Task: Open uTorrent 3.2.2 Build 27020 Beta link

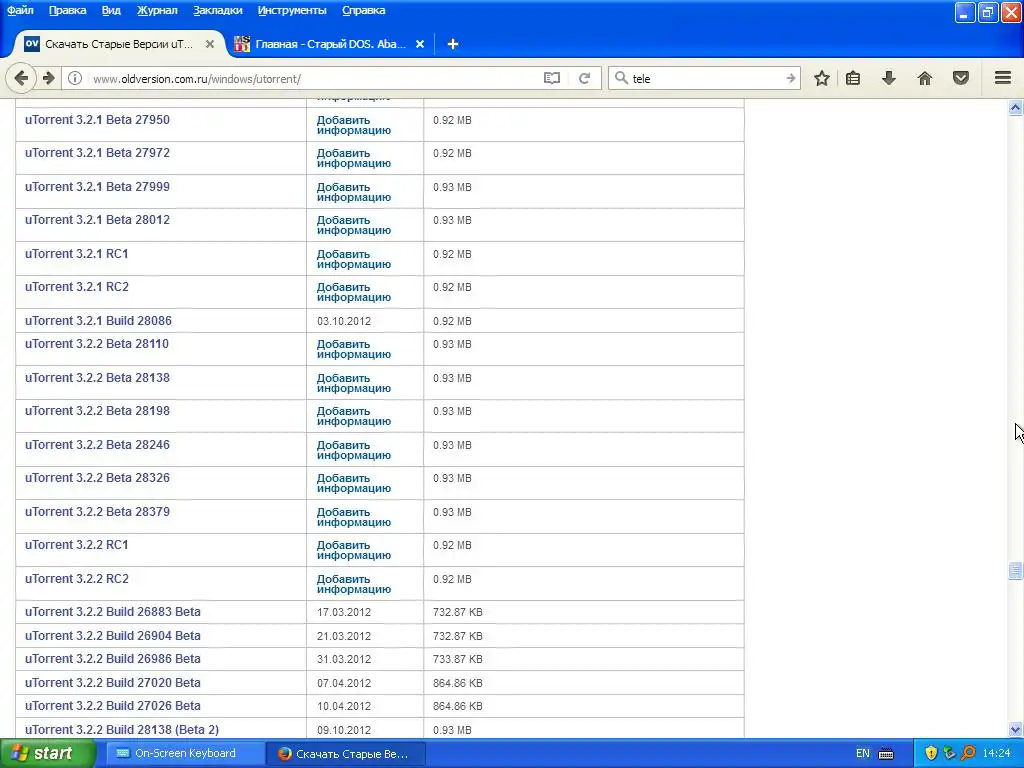Action: point(113,682)
